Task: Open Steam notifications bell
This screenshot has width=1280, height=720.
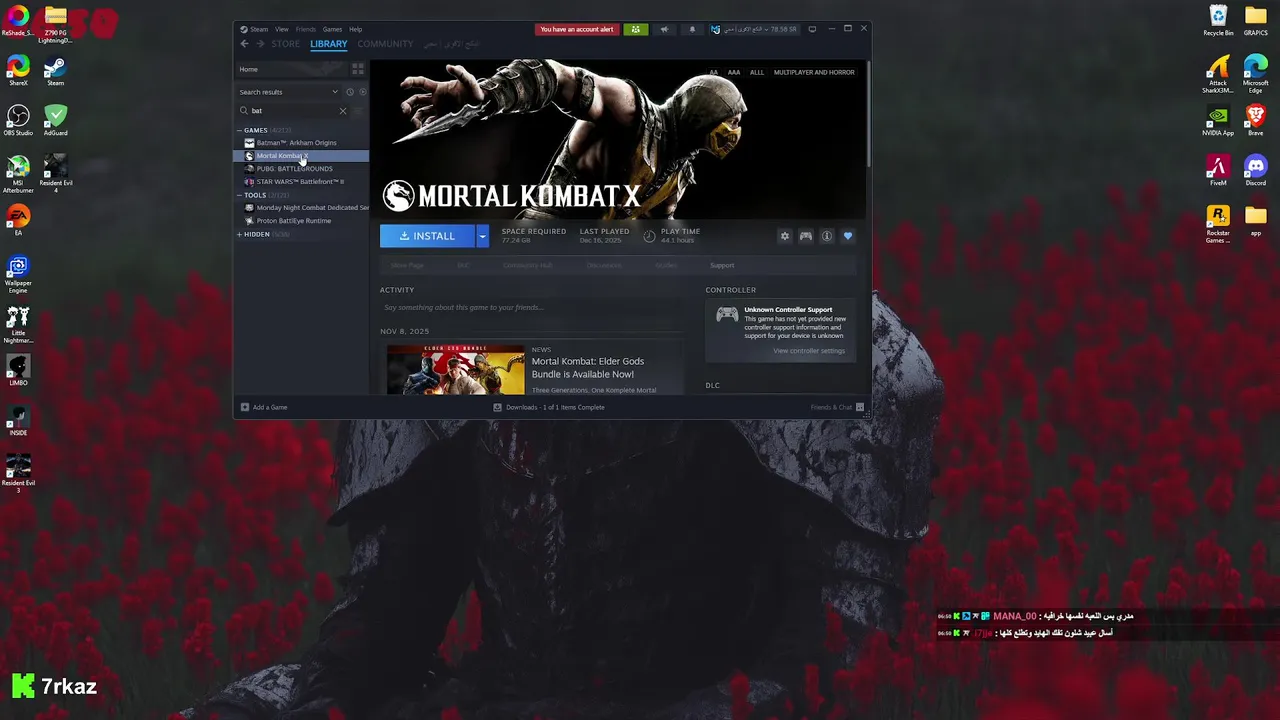Action: [x=692, y=29]
